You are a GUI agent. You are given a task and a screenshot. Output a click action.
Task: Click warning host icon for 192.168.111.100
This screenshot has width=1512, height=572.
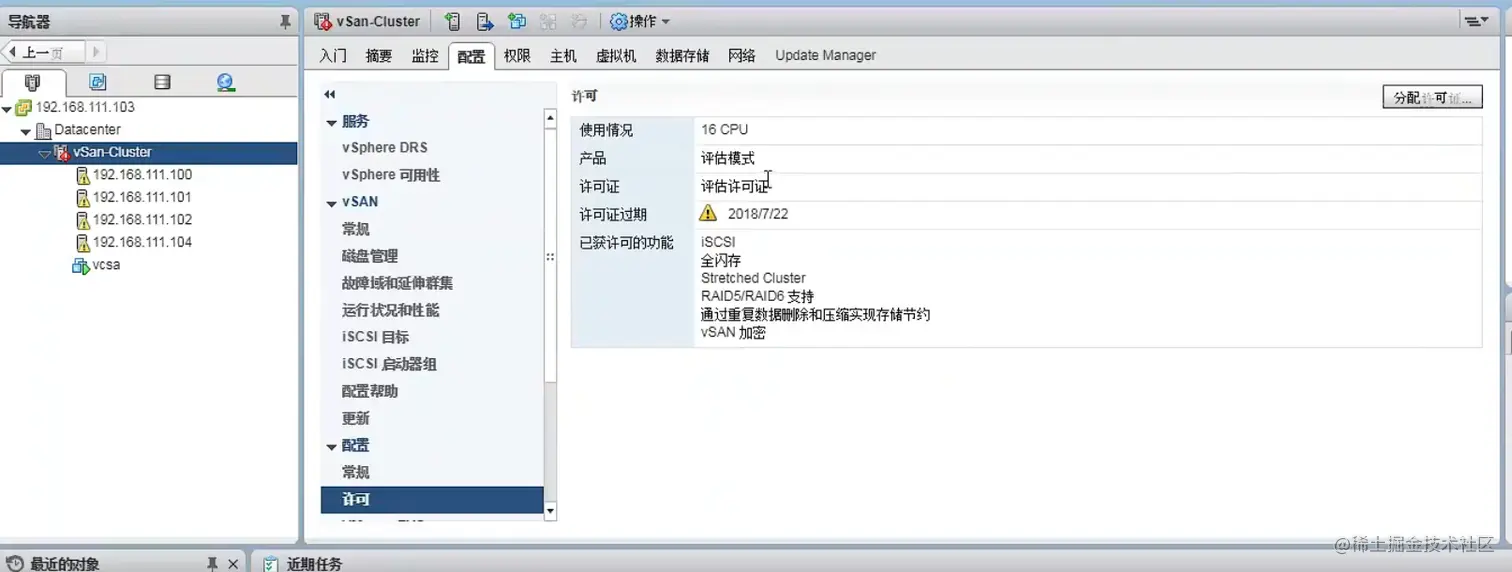(x=83, y=175)
